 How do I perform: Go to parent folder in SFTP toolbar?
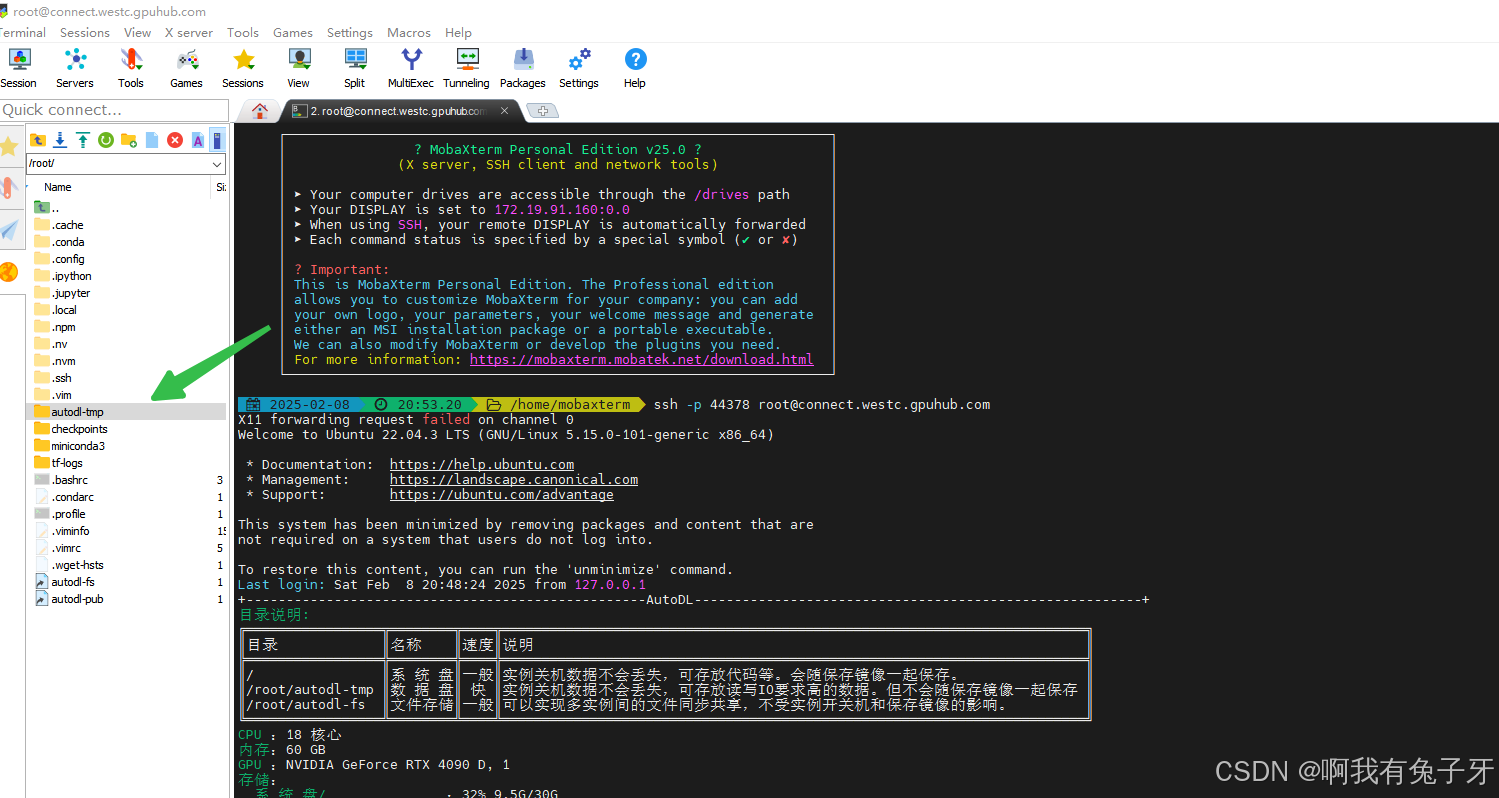[x=38, y=140]
